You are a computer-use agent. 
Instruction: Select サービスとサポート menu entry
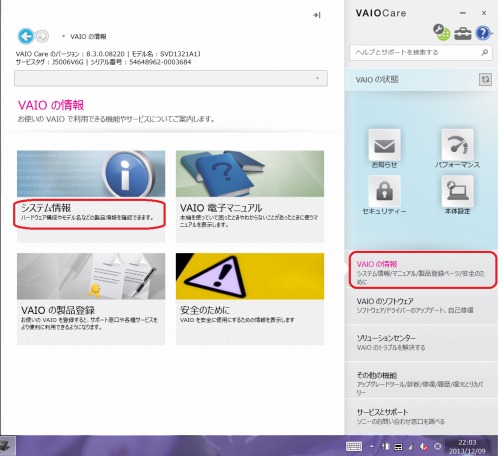click(x=421, y=417)
